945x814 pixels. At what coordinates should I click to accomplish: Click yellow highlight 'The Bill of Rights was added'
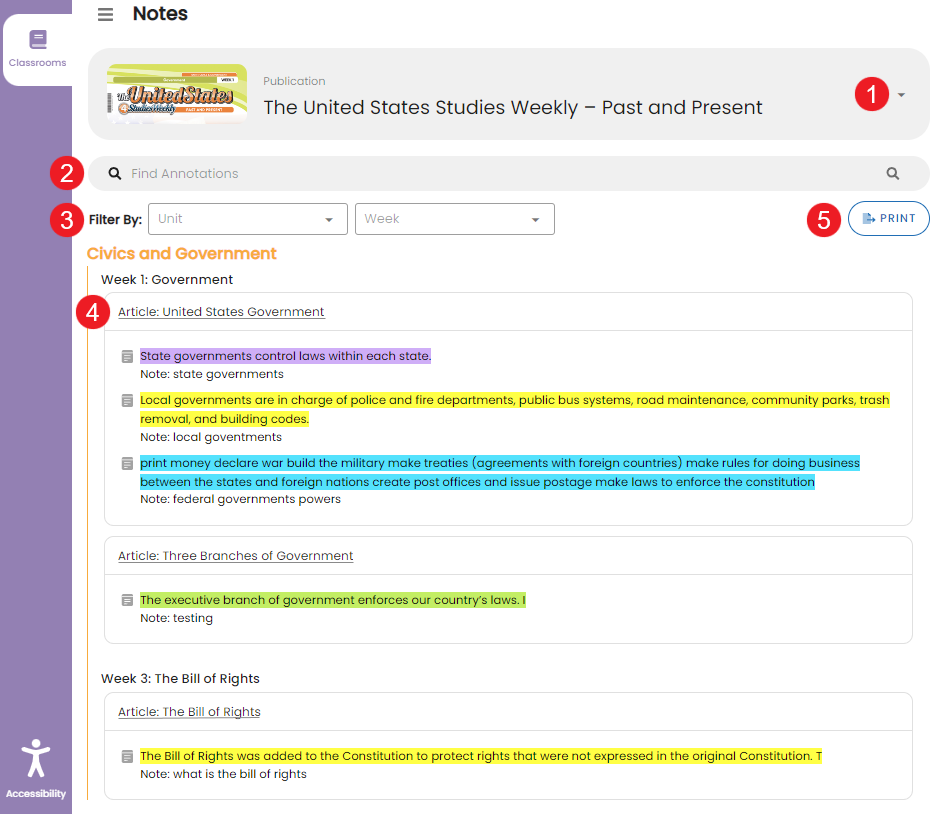tap(481, 756)
